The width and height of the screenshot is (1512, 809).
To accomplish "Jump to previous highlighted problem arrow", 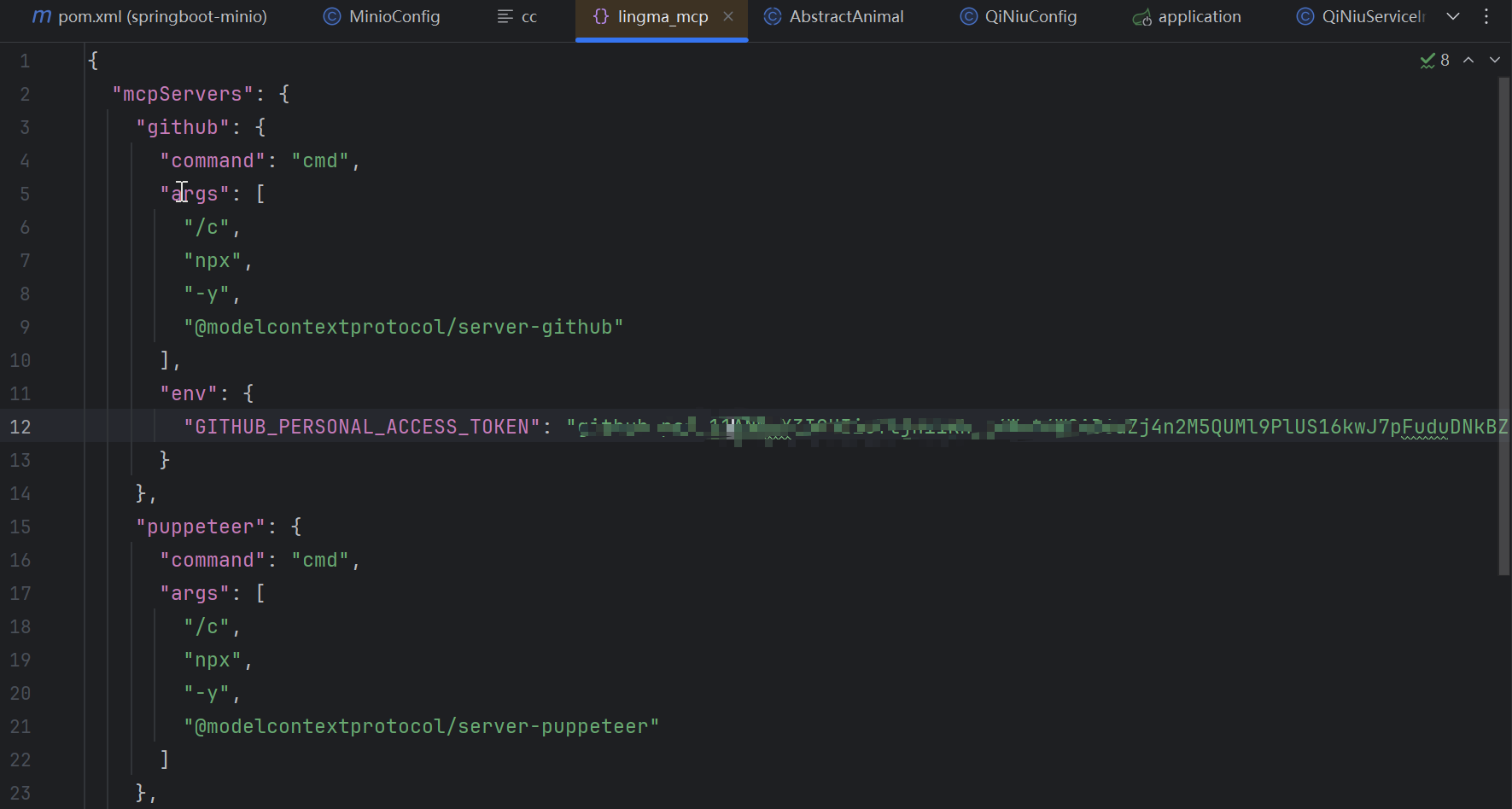I will click(1468, 60).
